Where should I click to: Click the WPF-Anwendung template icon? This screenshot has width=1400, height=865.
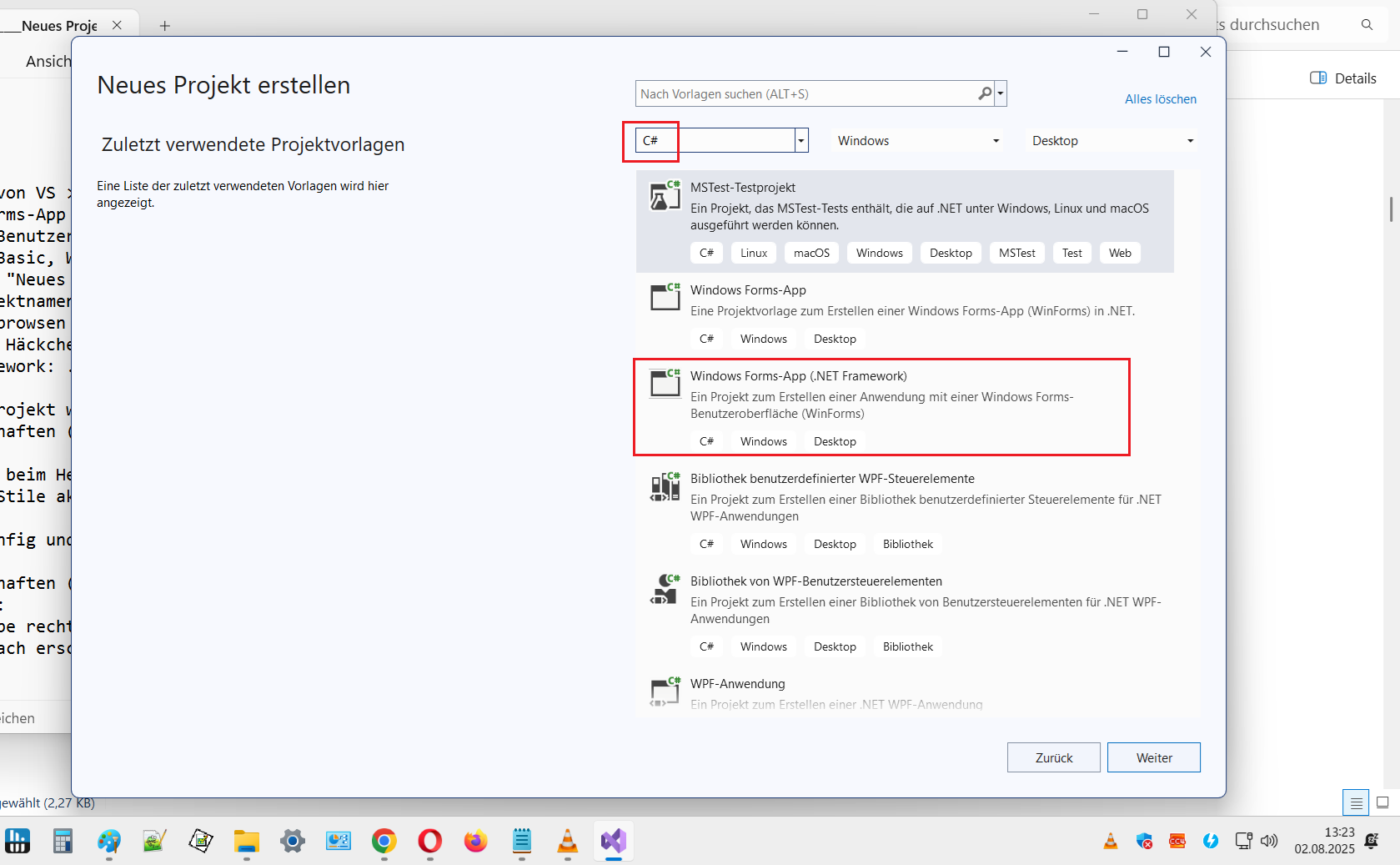(x=665, y=692)
